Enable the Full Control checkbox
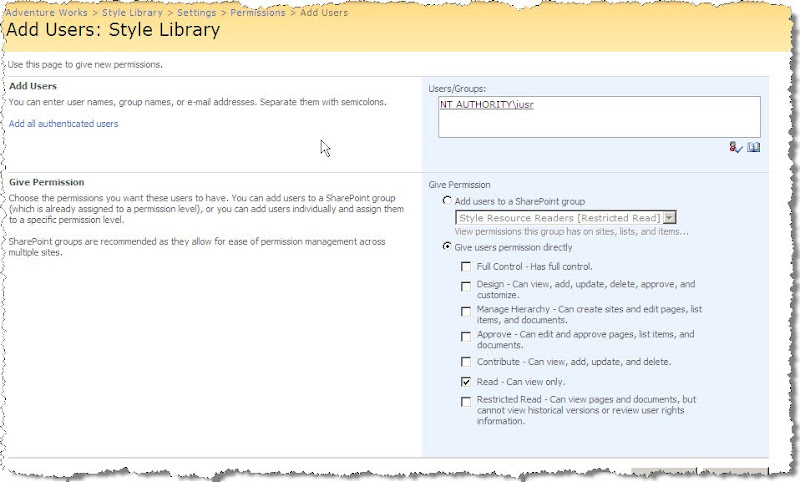 (x=466, y=267)
